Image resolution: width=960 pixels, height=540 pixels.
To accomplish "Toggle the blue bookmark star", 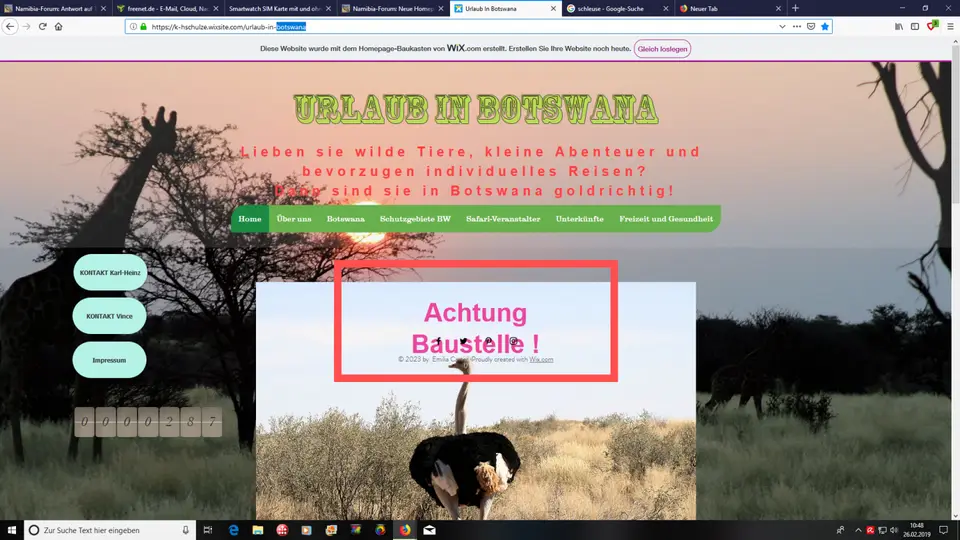I will click(825, 26).
